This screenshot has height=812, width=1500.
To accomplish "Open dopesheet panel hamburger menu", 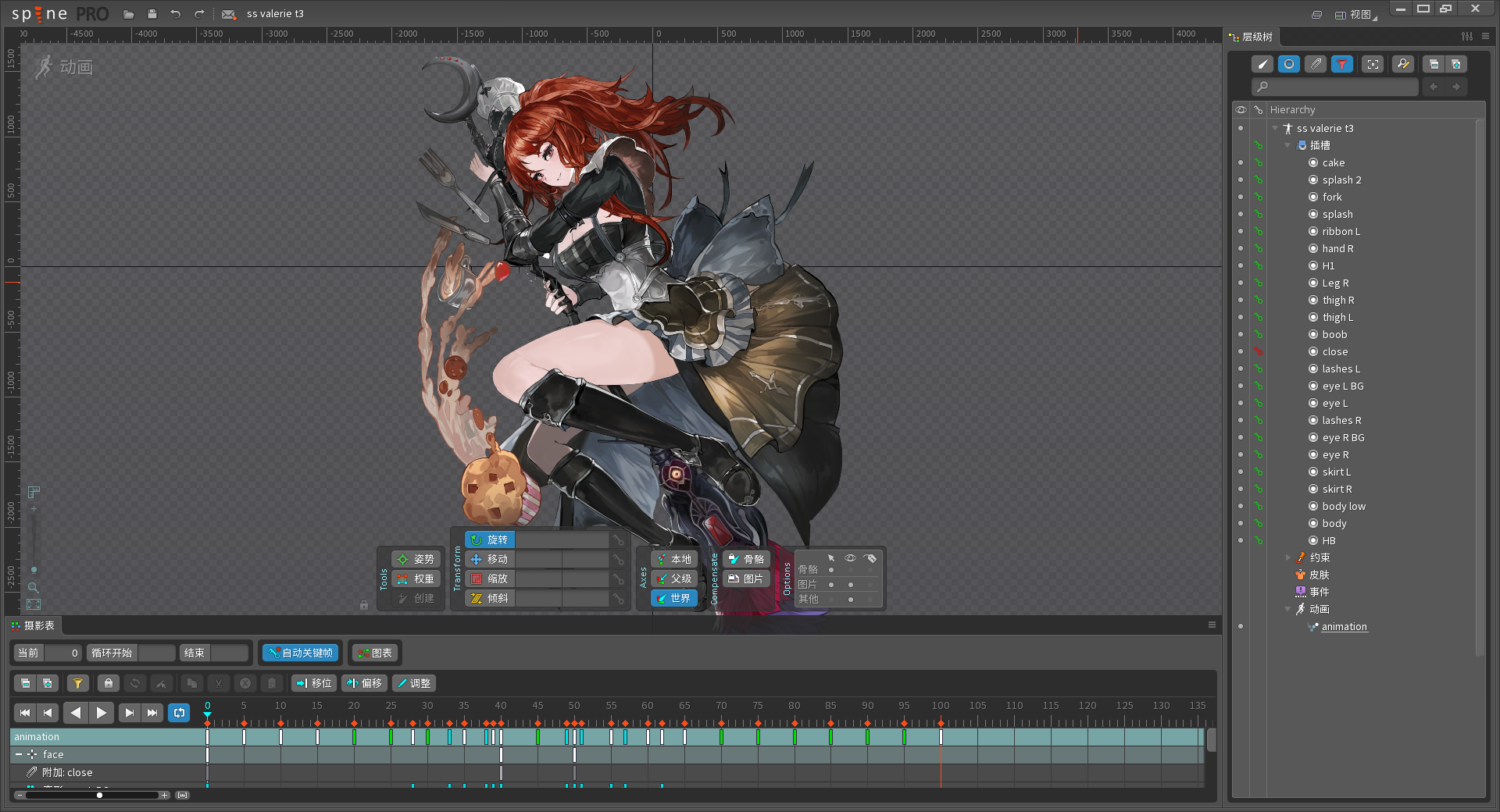I will [1212, 625].
